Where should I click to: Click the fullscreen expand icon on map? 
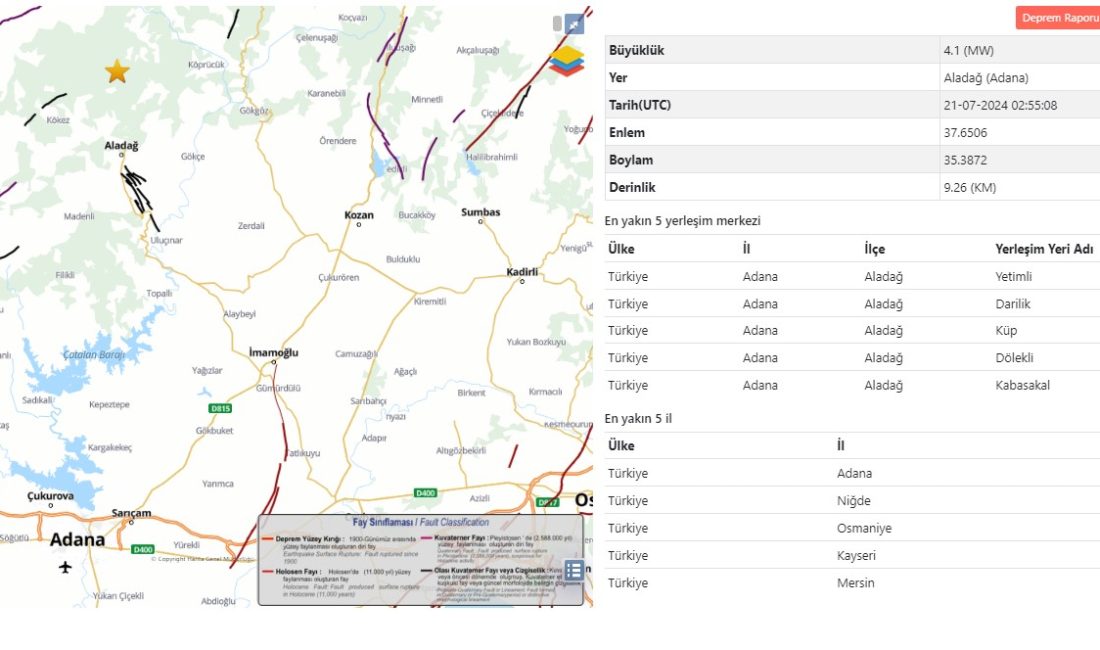pos(575,24)
